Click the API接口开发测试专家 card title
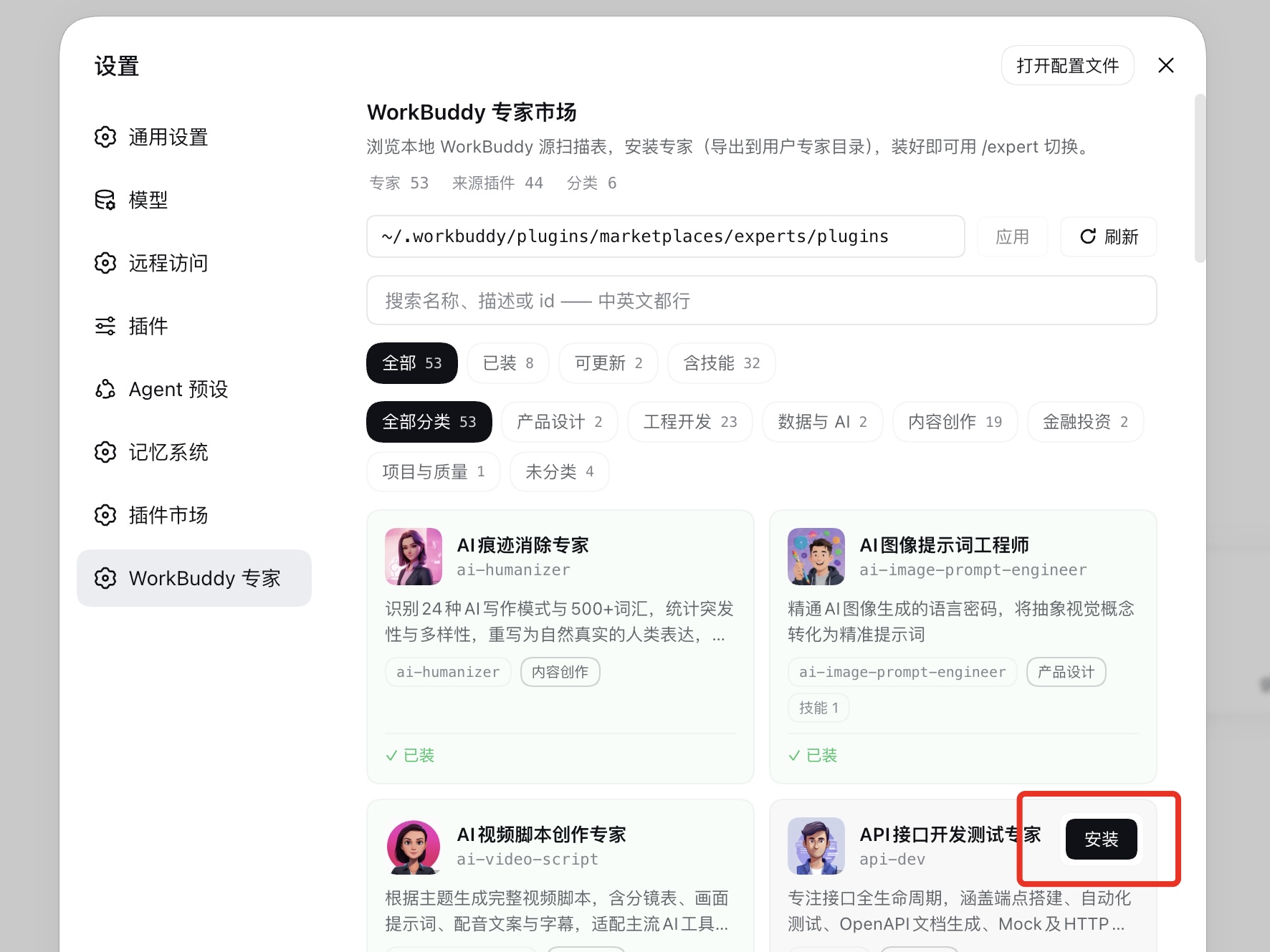This screenshot has height=952, width=1270. (950, 835)
